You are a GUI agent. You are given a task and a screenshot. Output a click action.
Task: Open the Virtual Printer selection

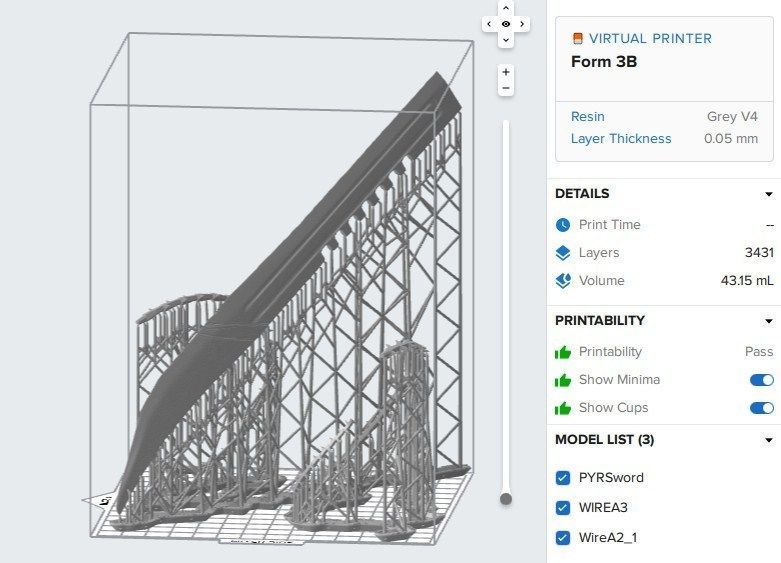click(x=648, y=39)
